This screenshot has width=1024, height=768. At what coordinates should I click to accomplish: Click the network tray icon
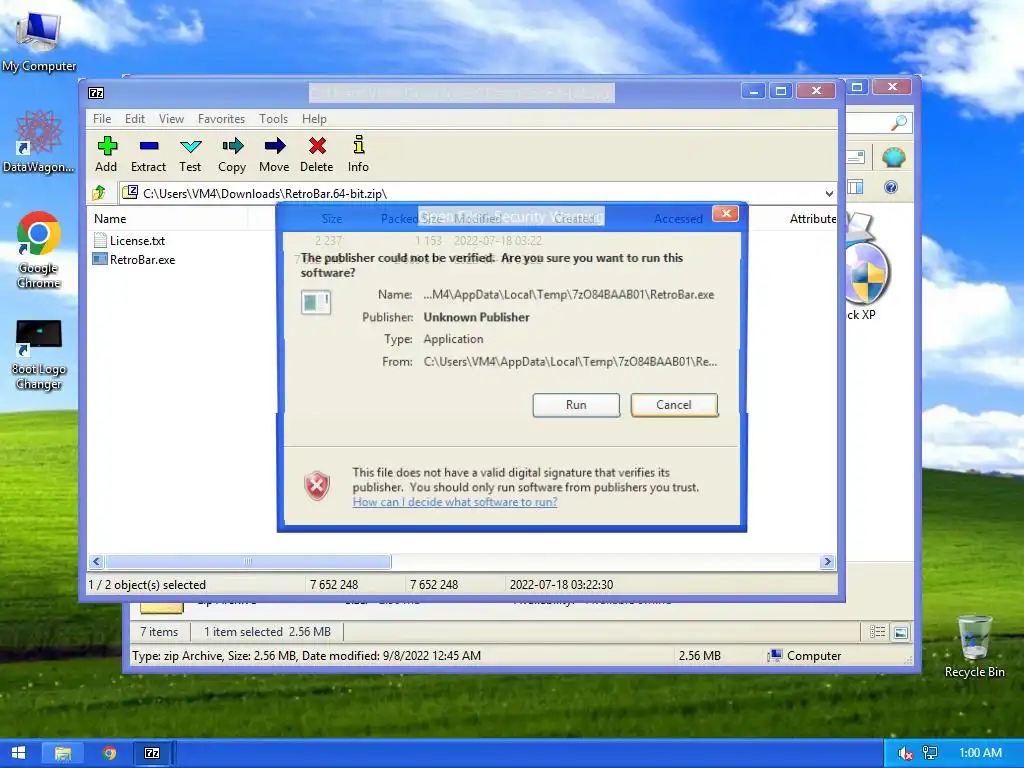click(x=930, y=753)
